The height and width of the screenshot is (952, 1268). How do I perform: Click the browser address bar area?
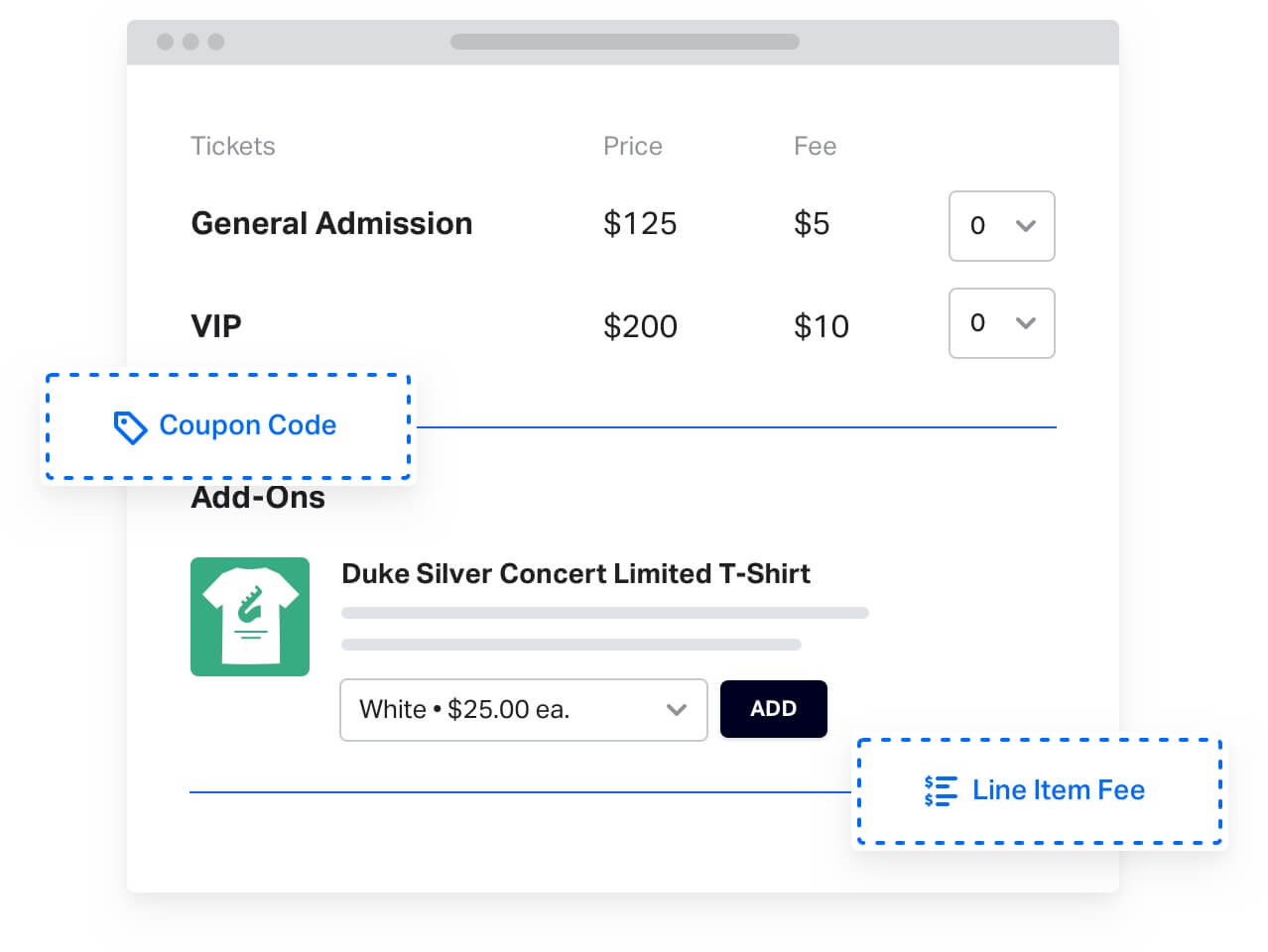[624, 42]
